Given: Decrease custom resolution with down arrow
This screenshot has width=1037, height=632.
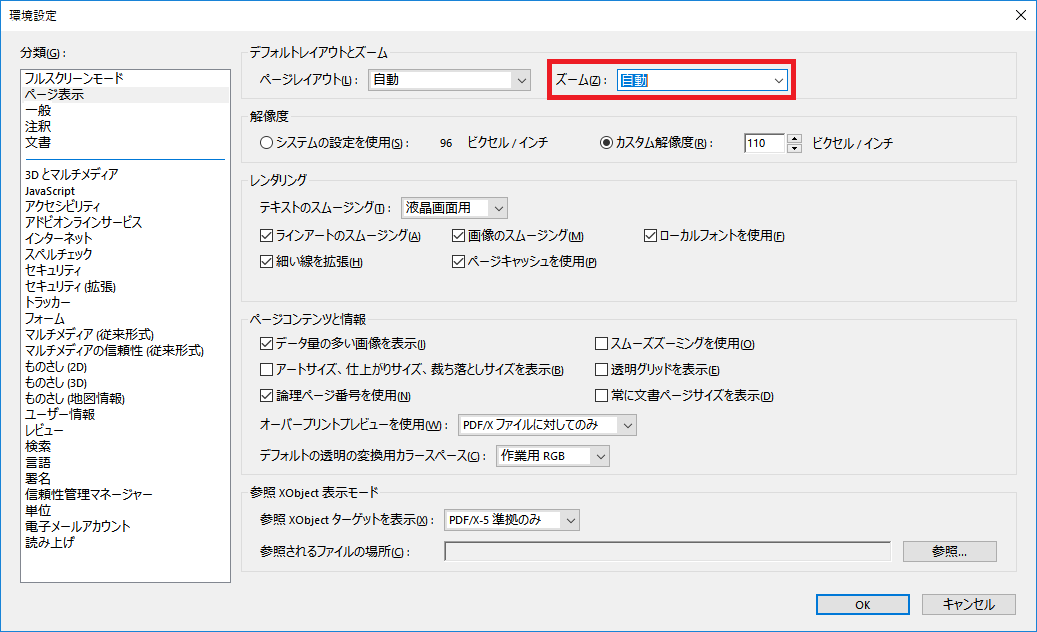Looking at the screenshot, I should point(794,148).
